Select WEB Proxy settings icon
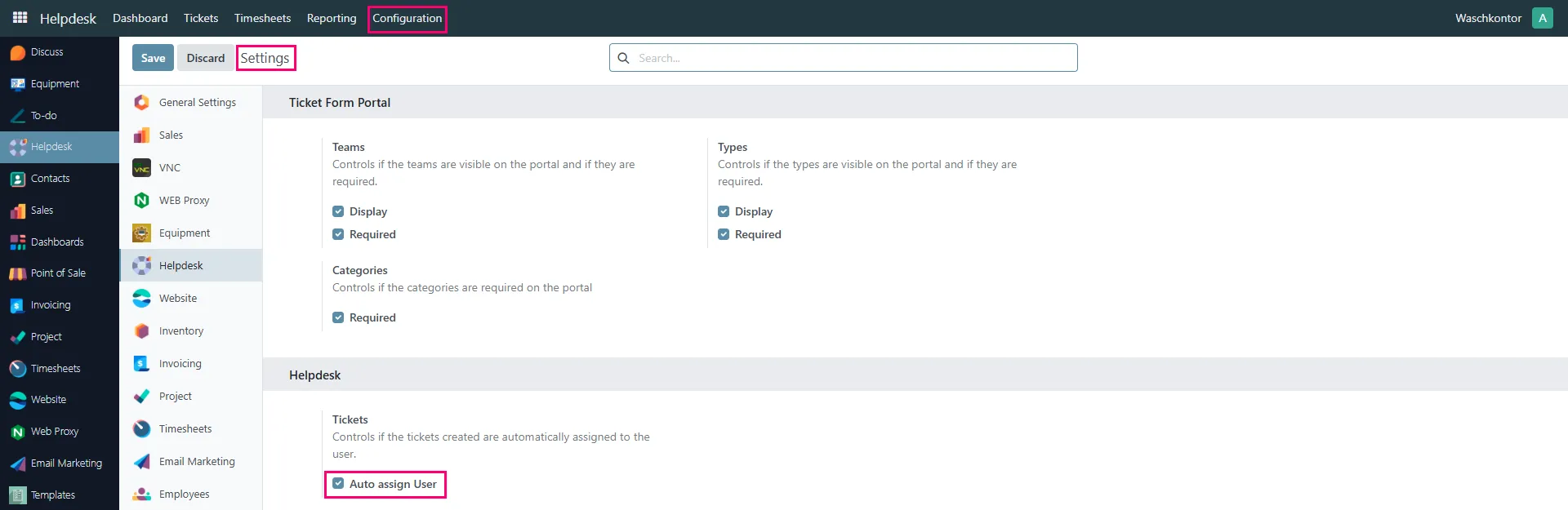The width and height of the screenshot is (1568, 510). coord(142,201)
